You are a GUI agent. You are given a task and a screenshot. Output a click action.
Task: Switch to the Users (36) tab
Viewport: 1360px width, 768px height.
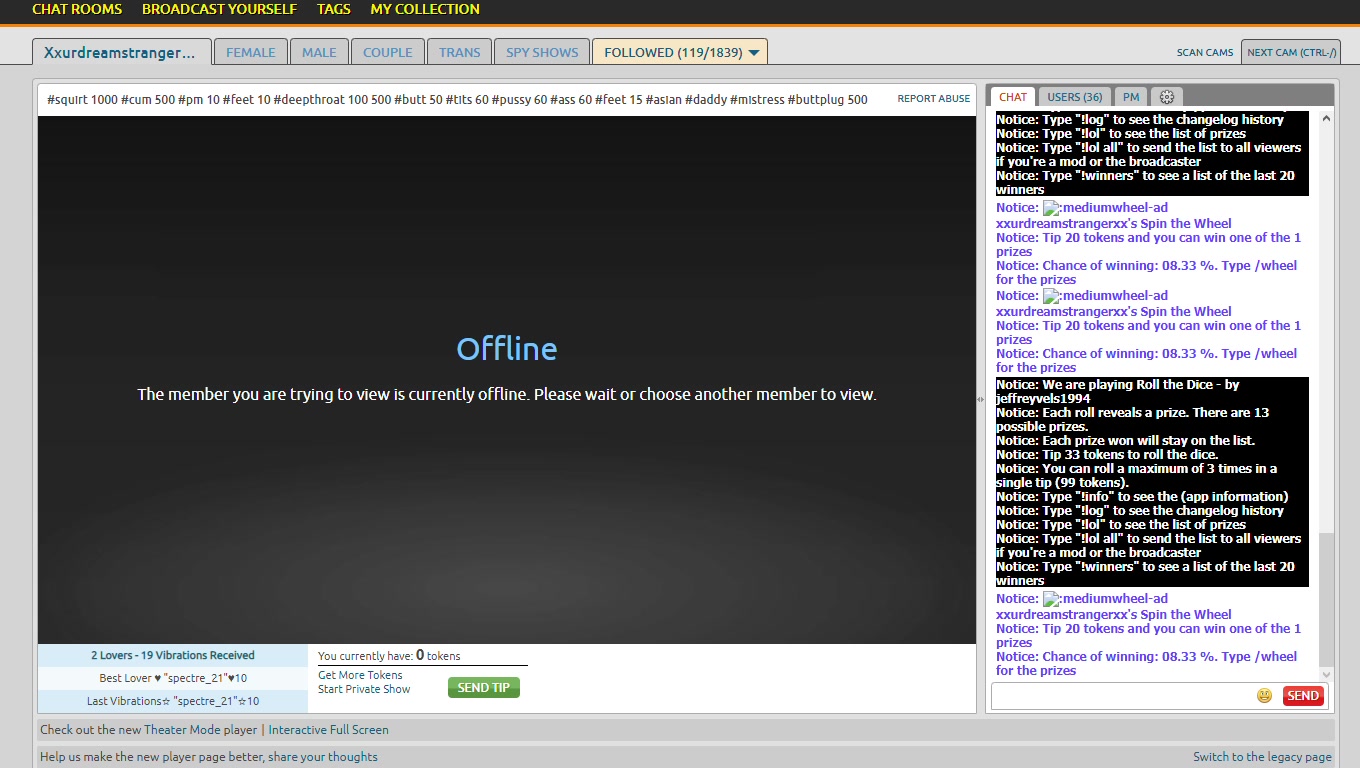coord(1074,97)
